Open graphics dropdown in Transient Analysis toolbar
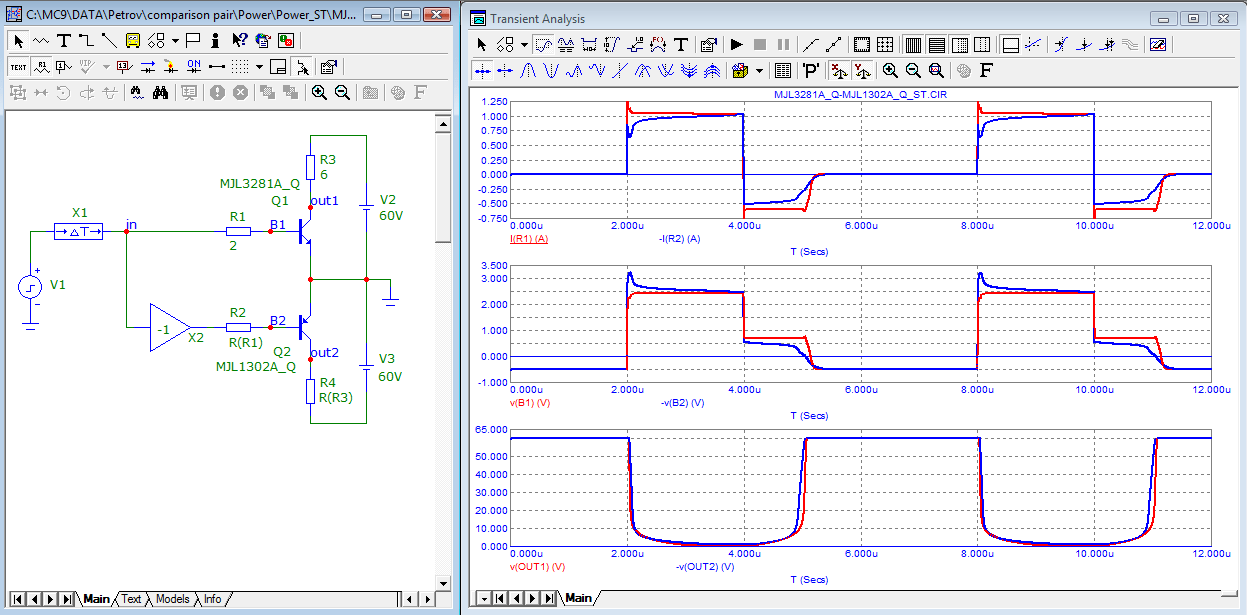 click(524, 44)
